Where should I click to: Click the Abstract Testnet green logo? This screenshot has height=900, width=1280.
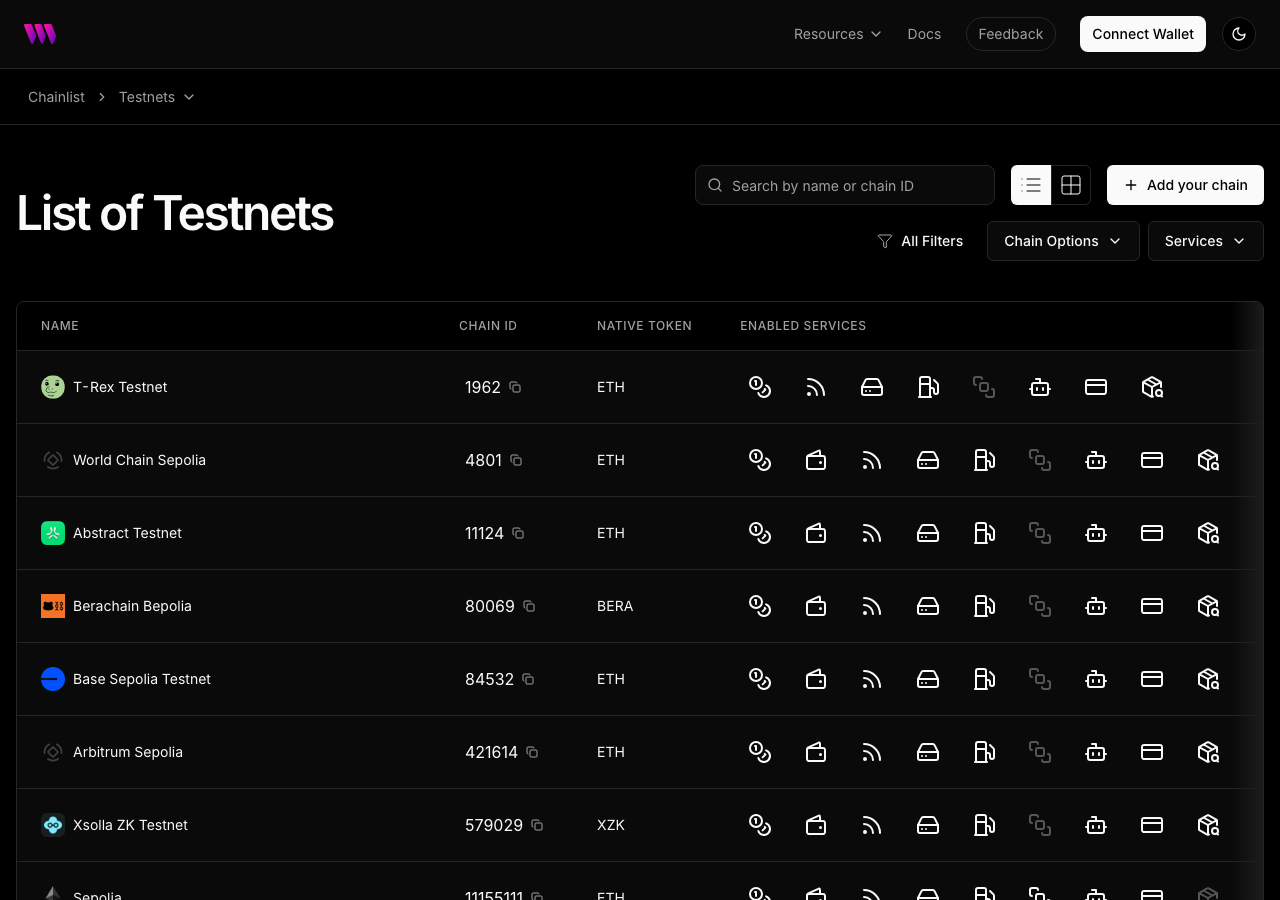pos(53,533)
